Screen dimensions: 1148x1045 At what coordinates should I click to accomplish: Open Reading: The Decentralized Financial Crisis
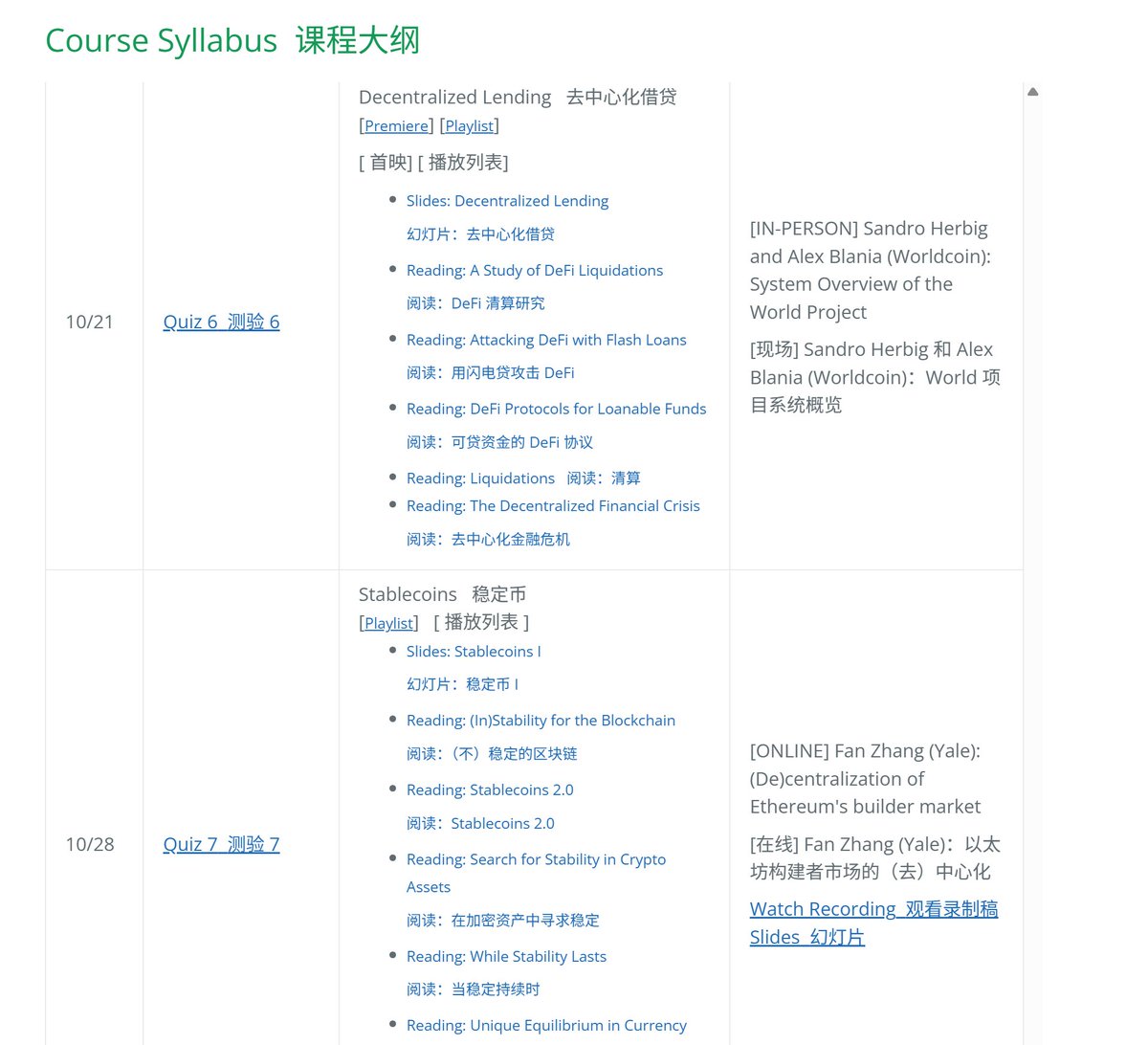tap(553, 506)
